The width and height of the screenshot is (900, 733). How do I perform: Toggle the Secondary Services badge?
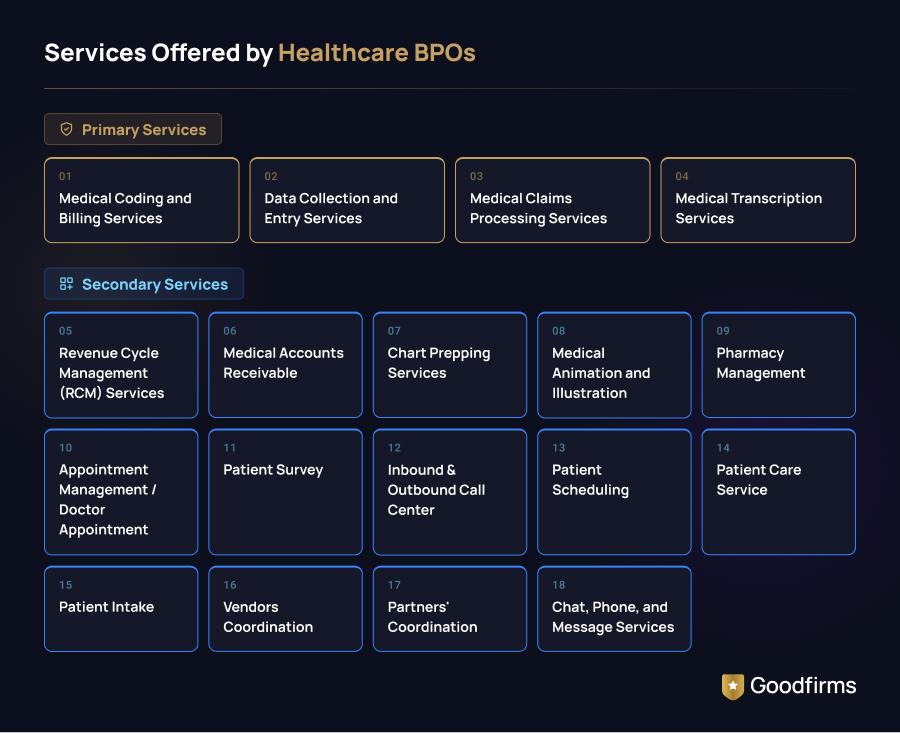click(143, 284)
